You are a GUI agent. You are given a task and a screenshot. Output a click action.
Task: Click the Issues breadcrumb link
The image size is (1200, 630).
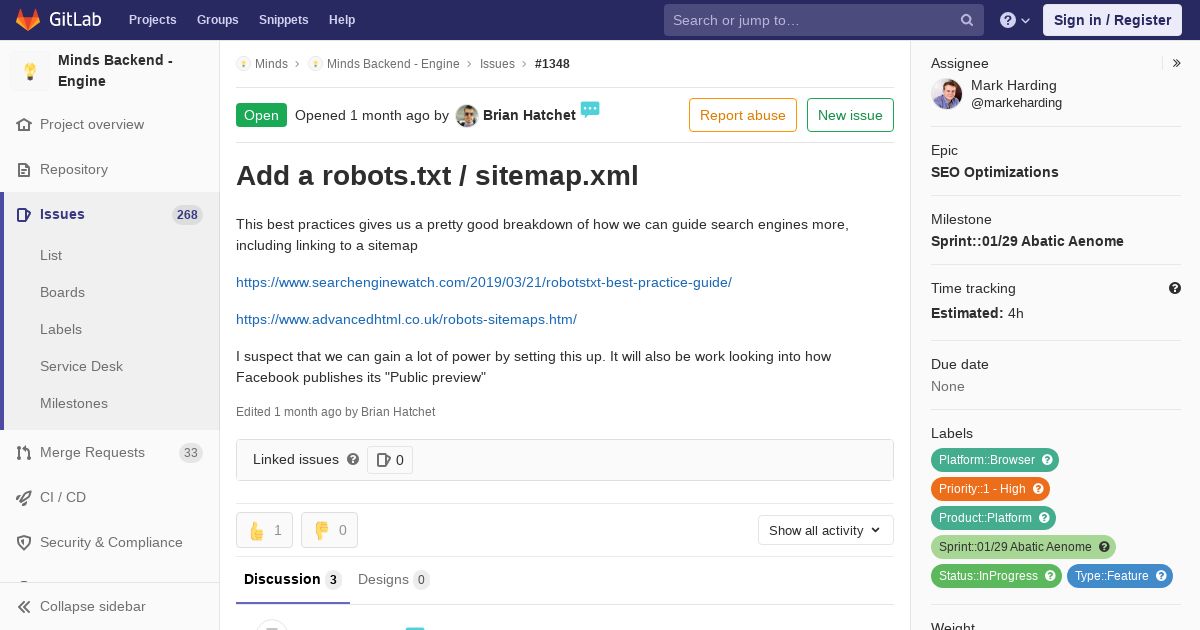click(x=497, y=63)
